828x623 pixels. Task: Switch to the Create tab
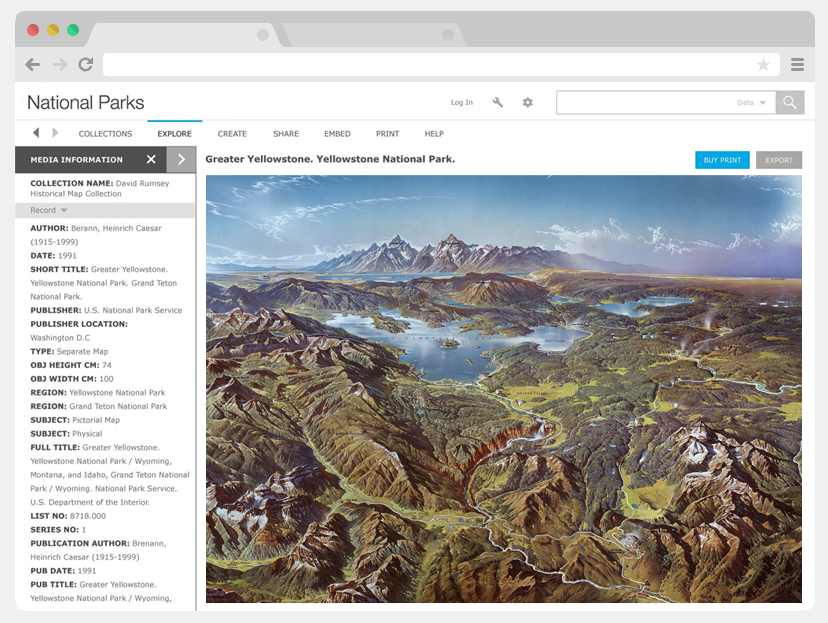click(232, 134)
